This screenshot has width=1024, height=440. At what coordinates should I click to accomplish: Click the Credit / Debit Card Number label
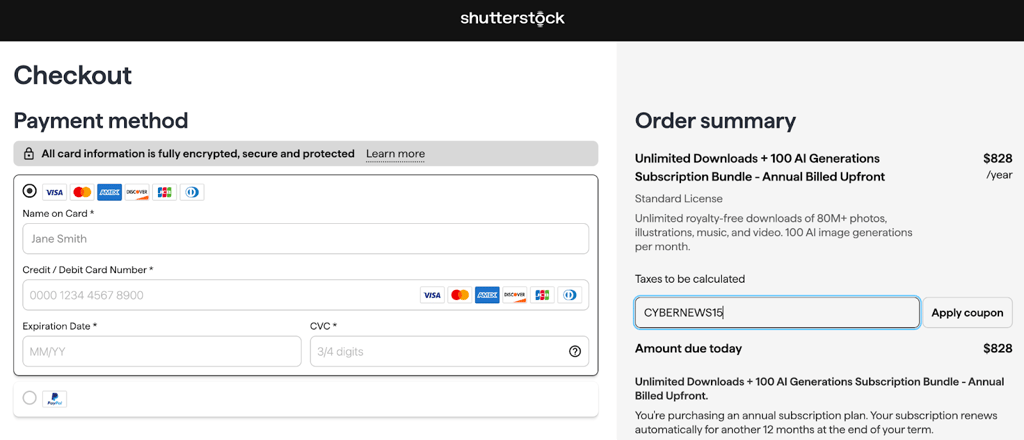coord(88,270)
